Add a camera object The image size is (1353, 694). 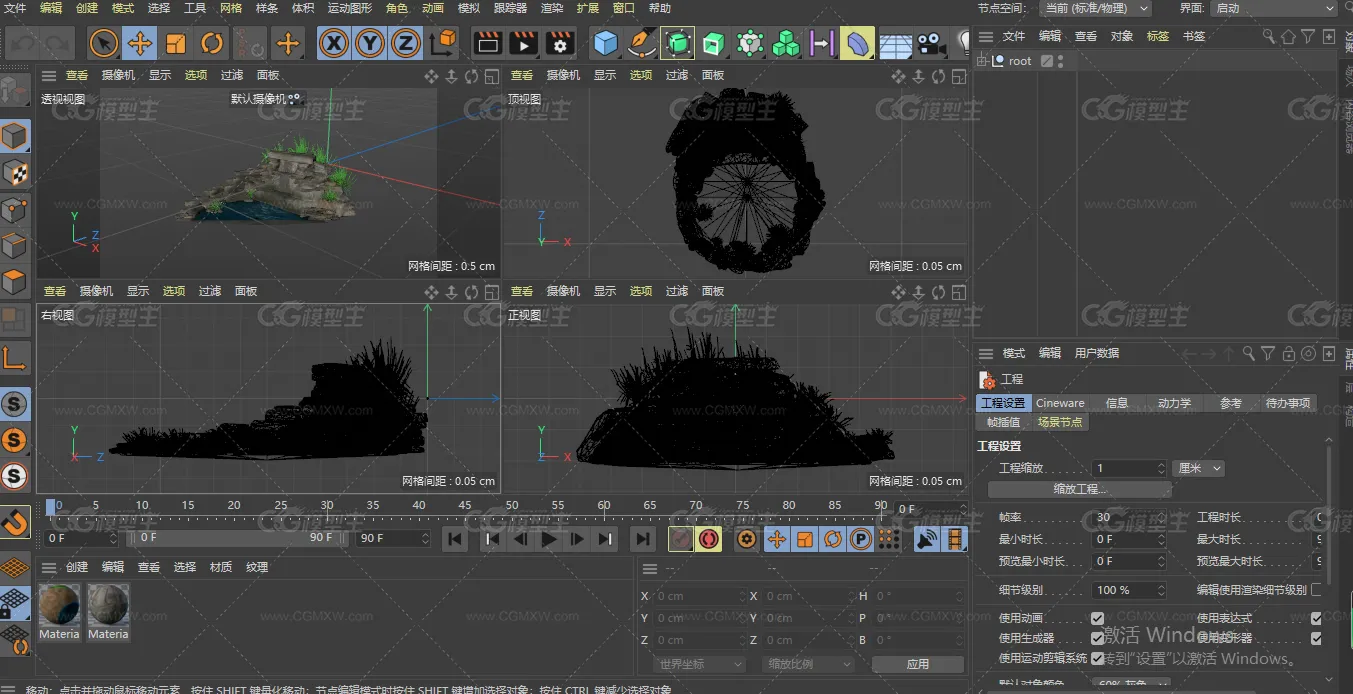931,43
